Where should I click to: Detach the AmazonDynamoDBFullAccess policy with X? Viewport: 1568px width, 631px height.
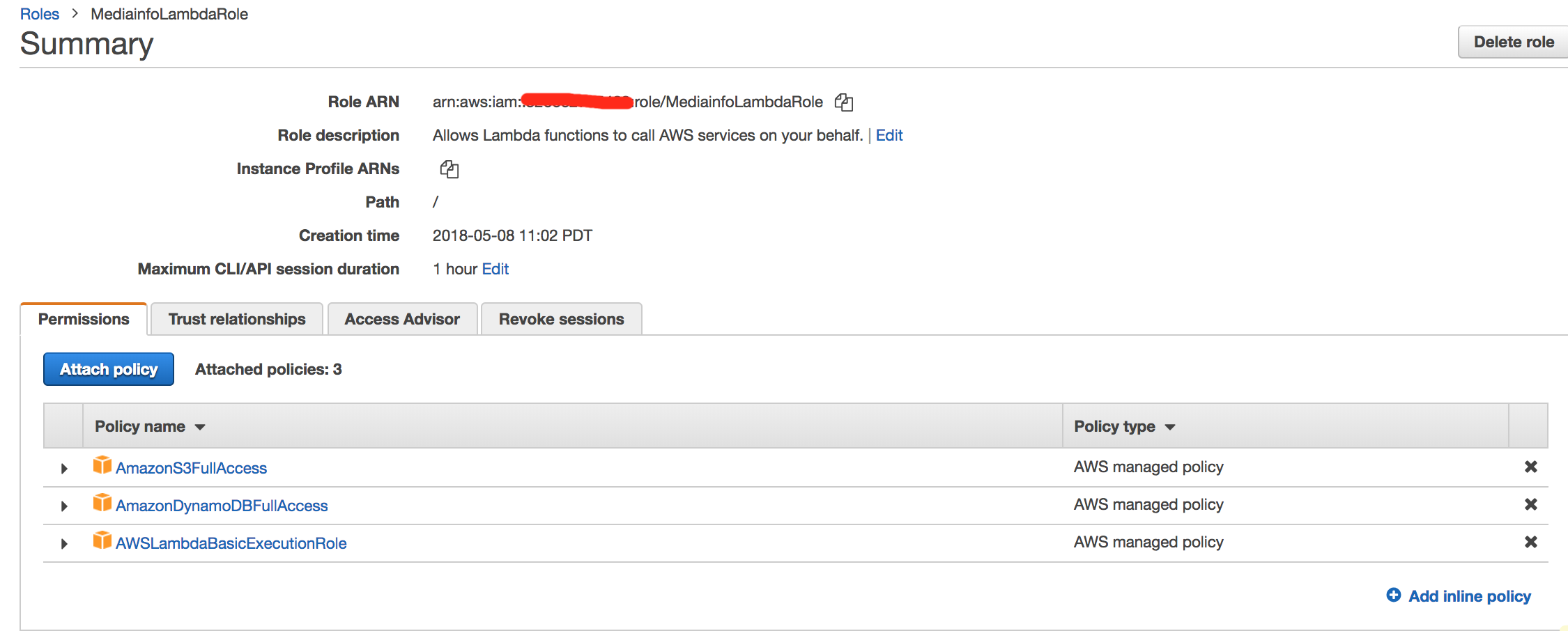click(1531, 504)
